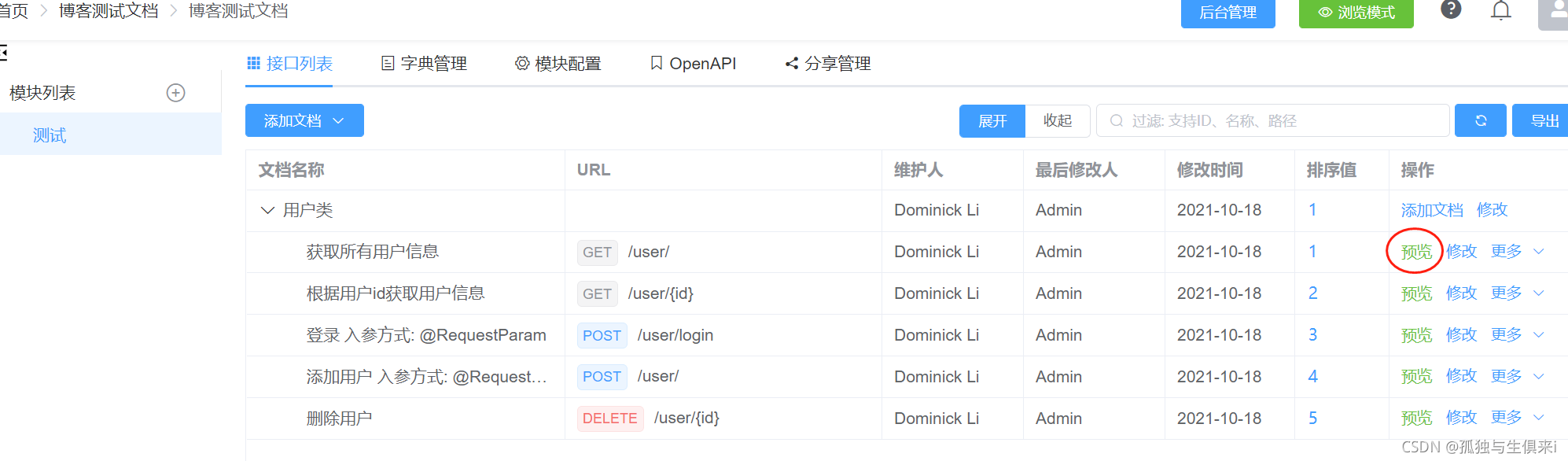Click the 根据用户id获取用户信息 document name
The height and width of the screenshot is (461, 1568).
(x=395, y=293)
